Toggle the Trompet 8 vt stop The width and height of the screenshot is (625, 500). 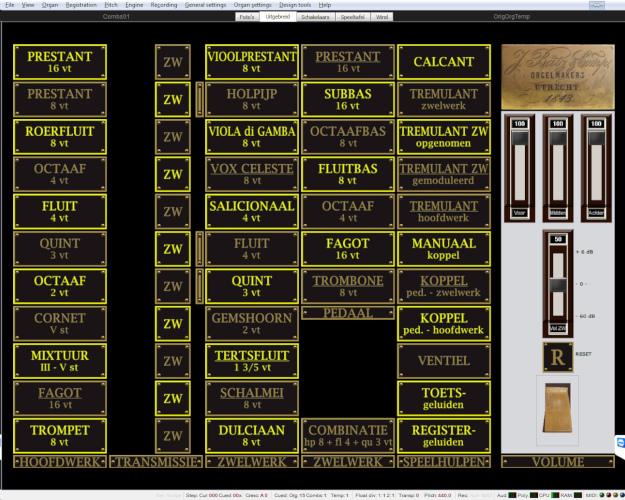coord(60,435)
